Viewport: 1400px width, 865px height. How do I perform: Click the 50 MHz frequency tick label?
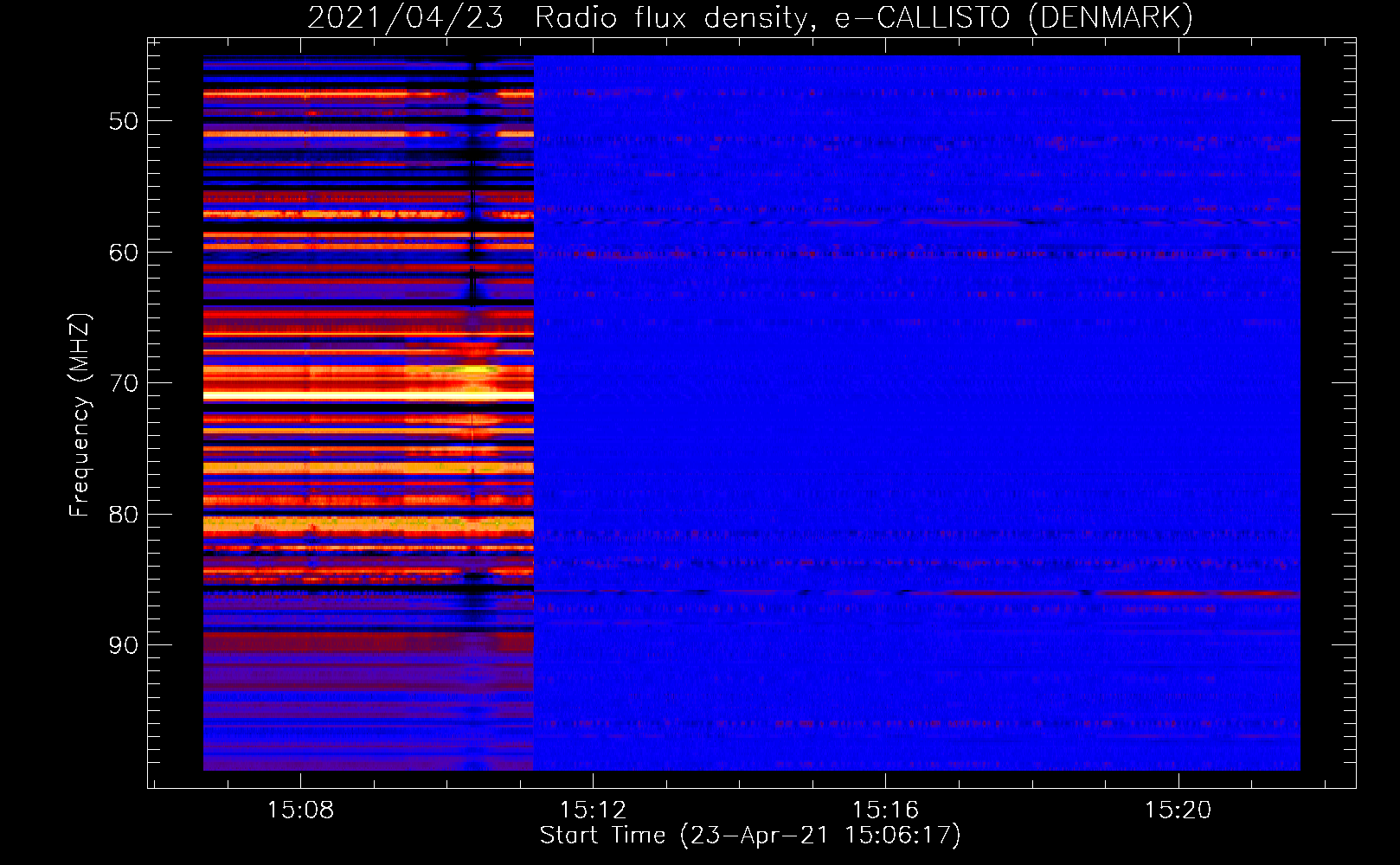(124, 121)
